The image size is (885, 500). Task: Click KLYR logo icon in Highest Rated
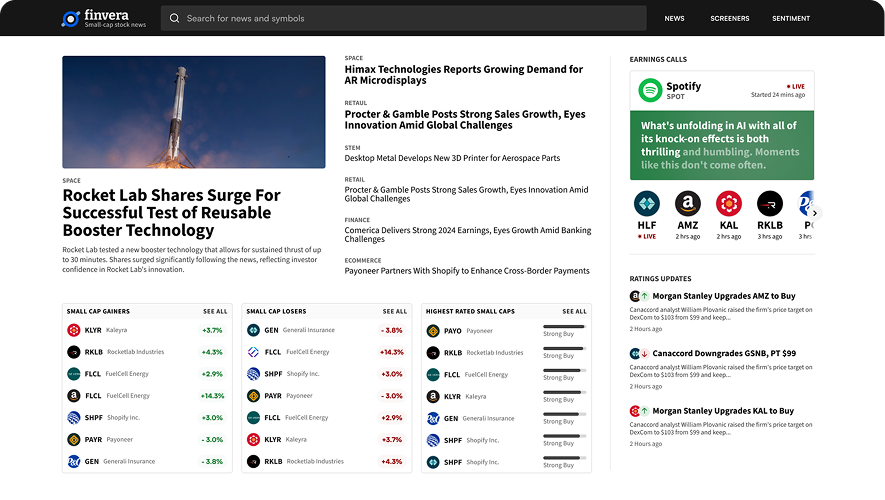(x=433, y=397)
